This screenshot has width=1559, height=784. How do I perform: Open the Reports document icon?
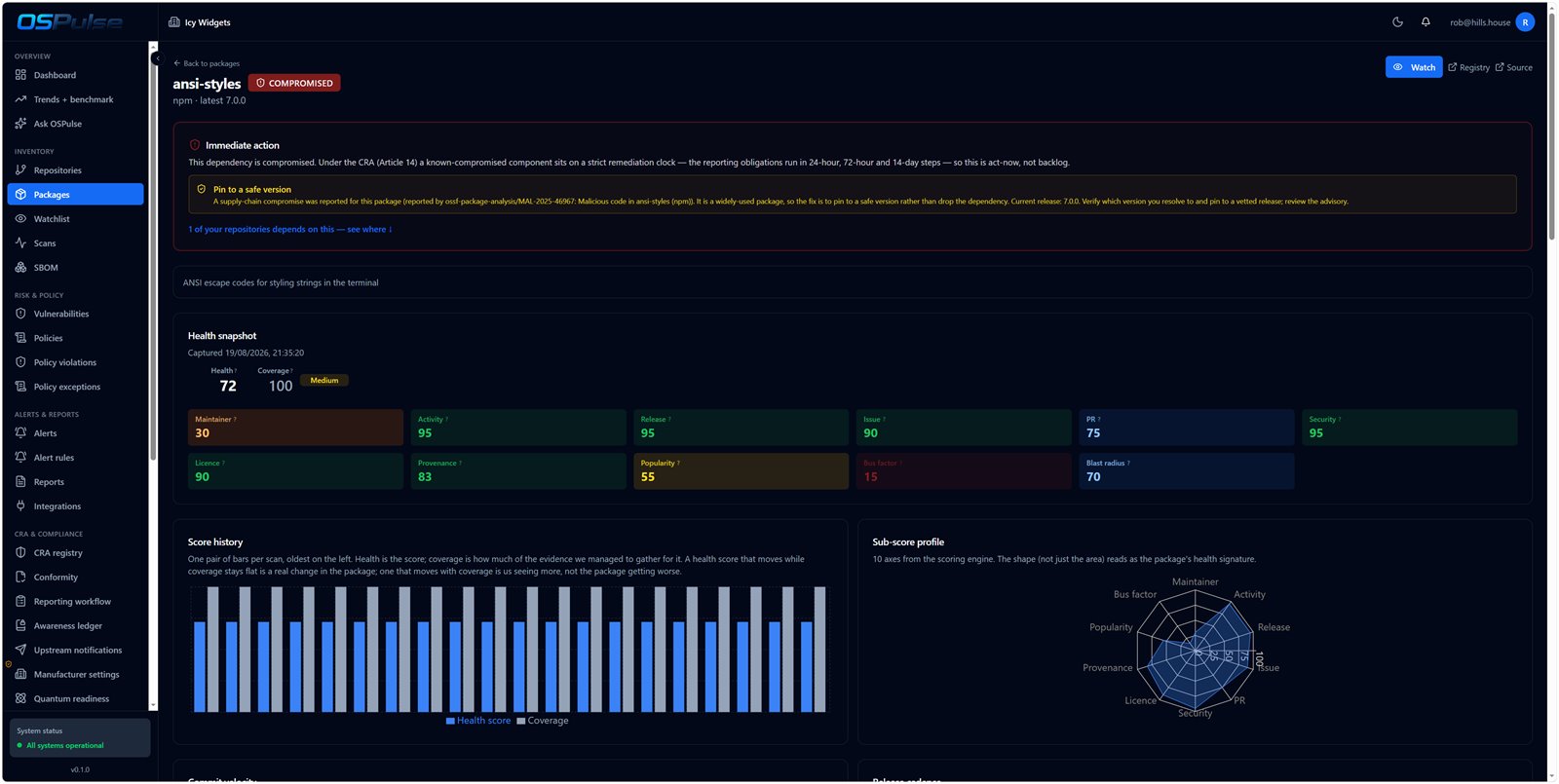coord(20,482)
